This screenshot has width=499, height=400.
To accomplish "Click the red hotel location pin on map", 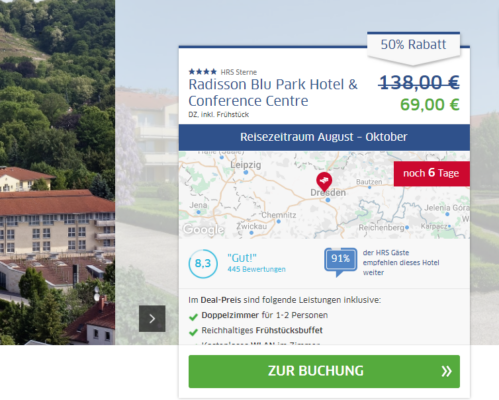I will pyautogui.click(x=324, y=181).
